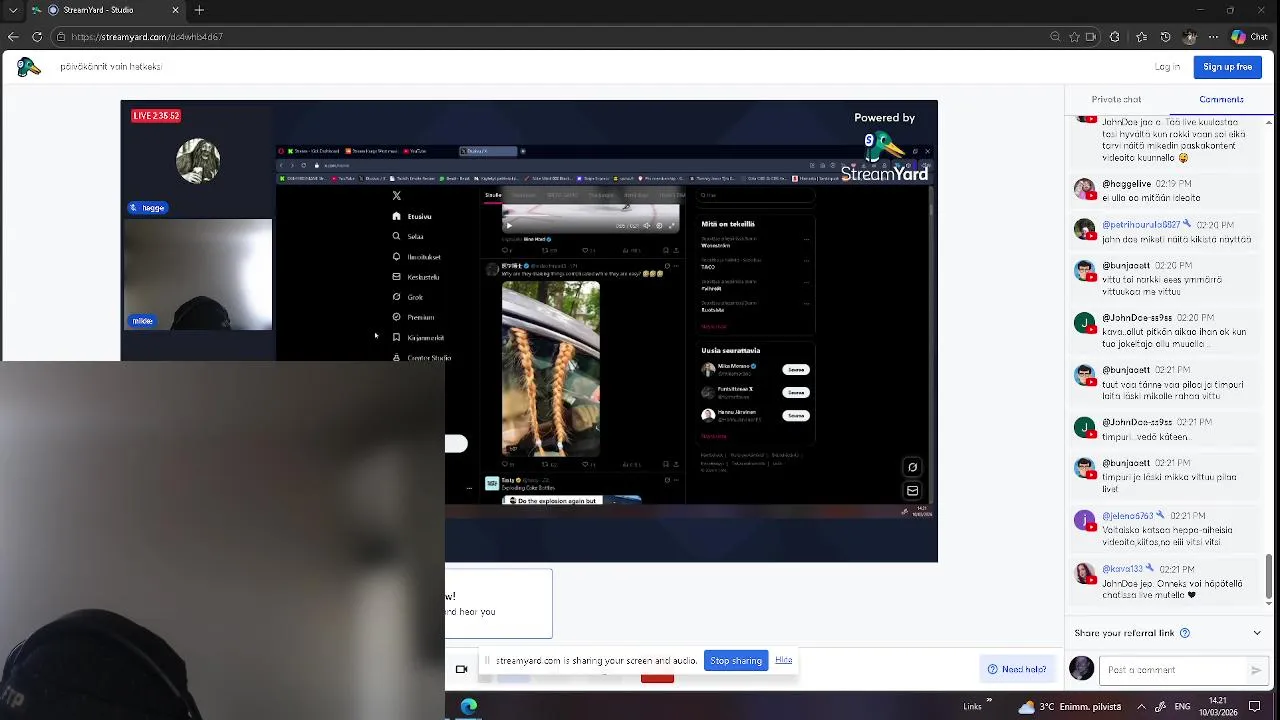Image resolution: width=1280 pixels, height=720 pixels.
Task: Click the floating Grok icon in shared screen
Action: (x=912, y=467)
